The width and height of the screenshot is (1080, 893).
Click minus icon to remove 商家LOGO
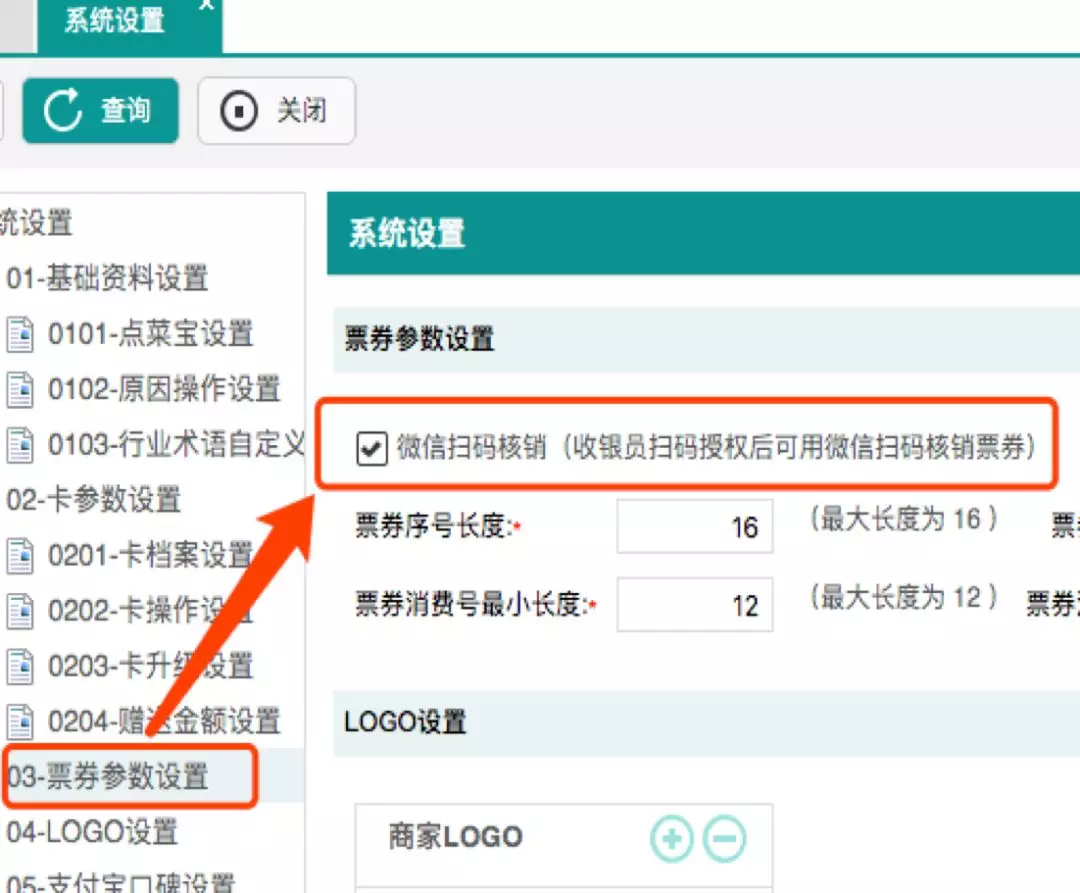[x=725, y=838]
